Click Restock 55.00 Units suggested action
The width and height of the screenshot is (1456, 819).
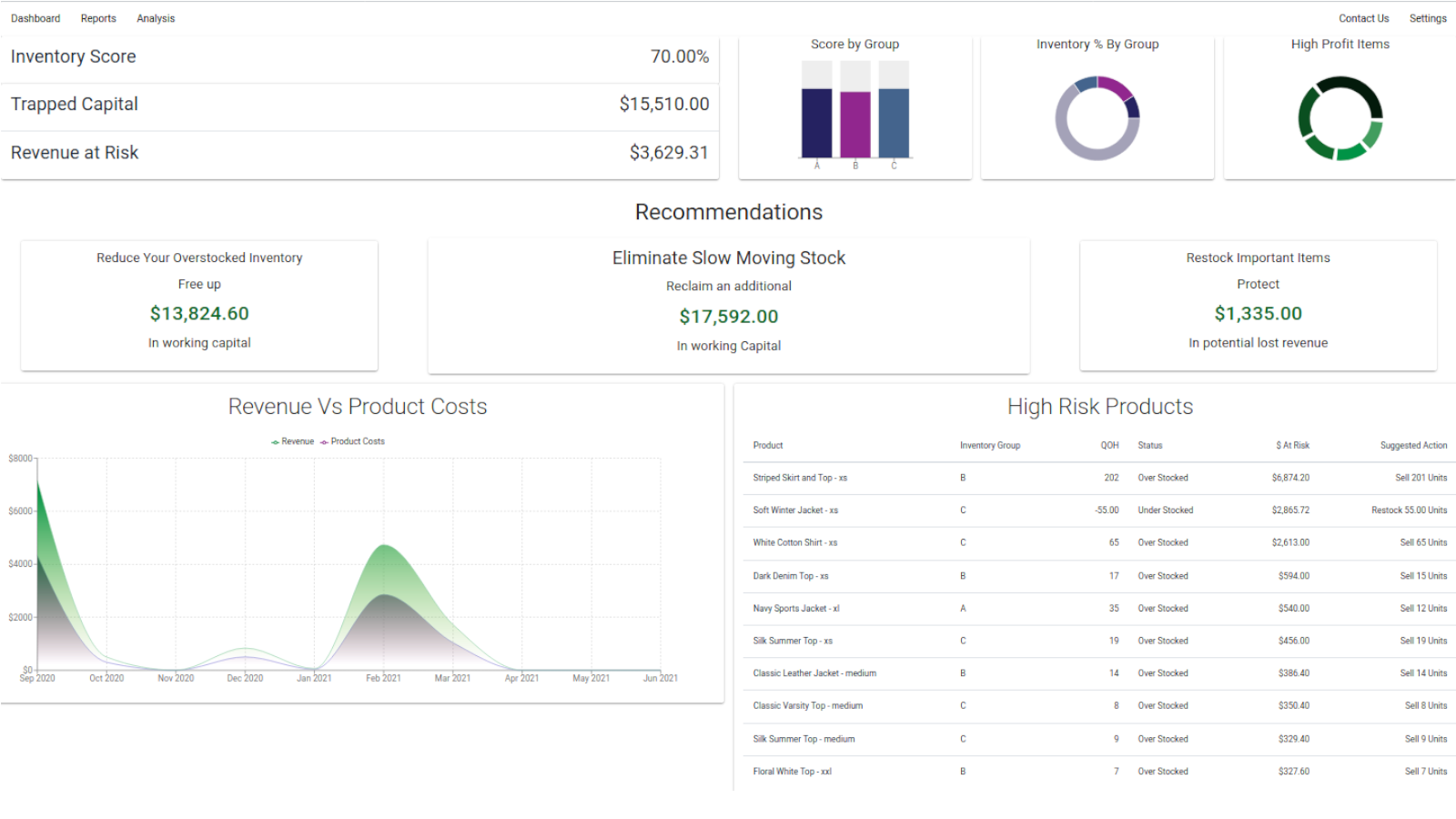coord(1409,511)
